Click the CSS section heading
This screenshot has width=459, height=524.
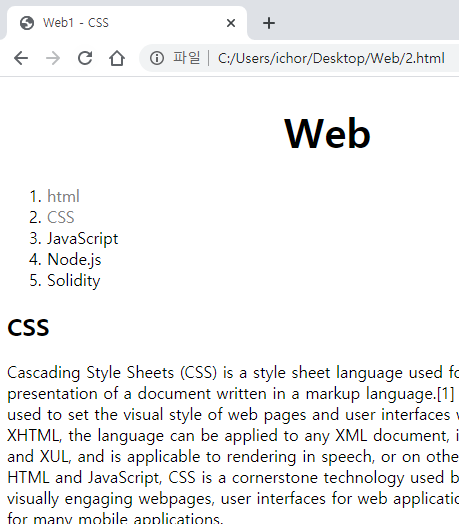click(x=28, y=328)
